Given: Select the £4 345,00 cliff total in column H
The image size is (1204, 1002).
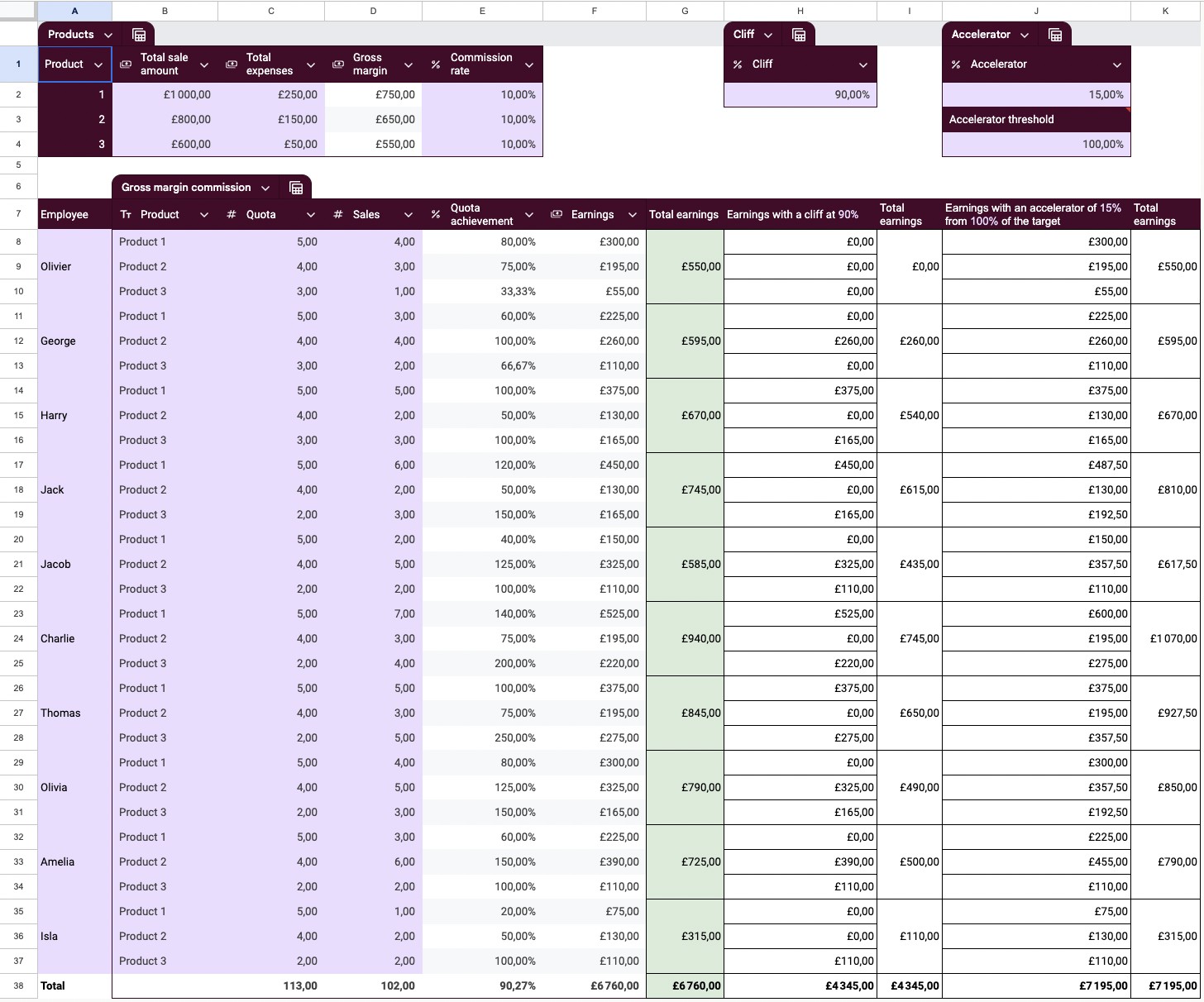Looking at the screenshot, I should [800, 985].
